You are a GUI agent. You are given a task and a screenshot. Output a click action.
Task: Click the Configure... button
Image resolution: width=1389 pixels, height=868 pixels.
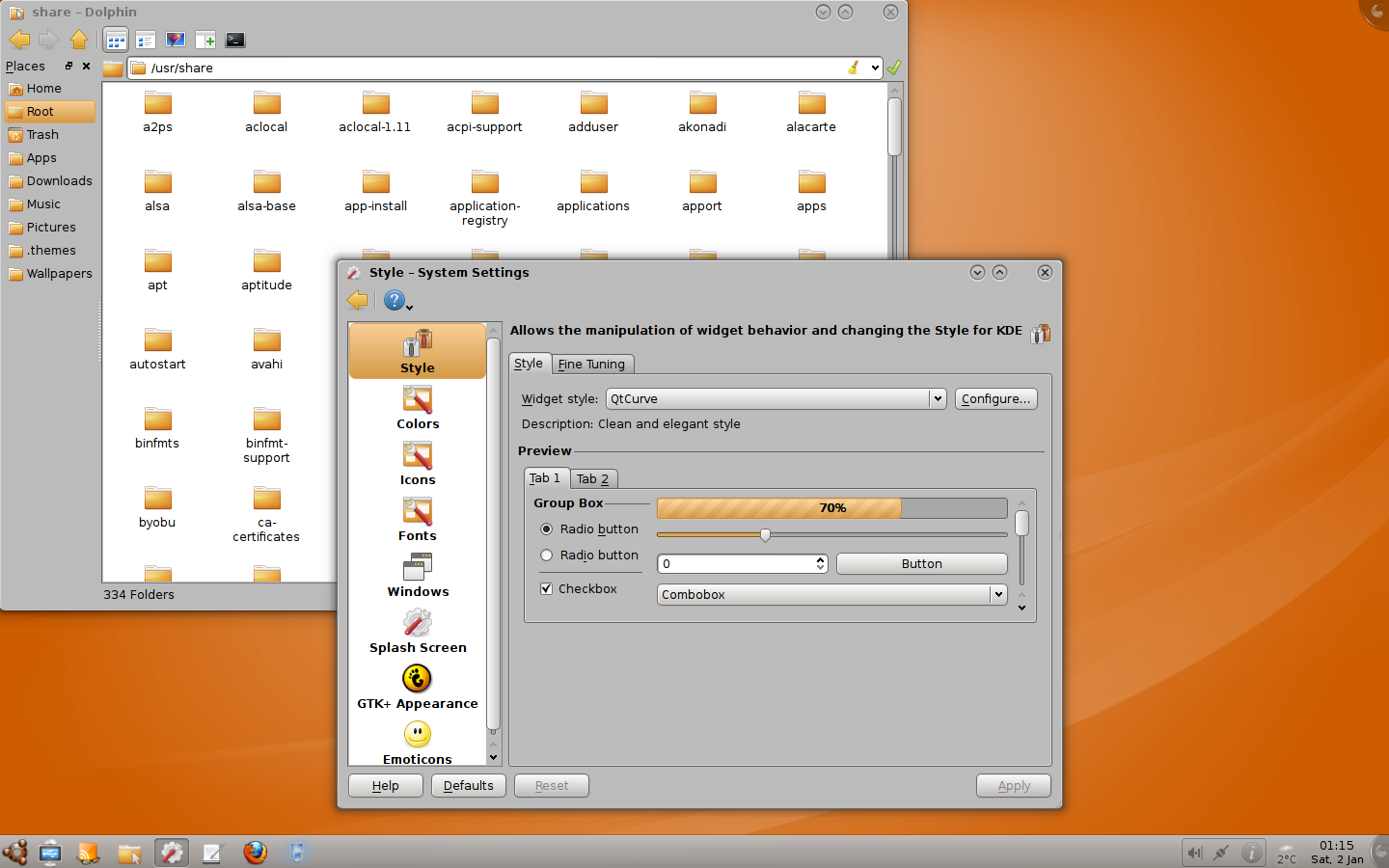tap(996, 398)
